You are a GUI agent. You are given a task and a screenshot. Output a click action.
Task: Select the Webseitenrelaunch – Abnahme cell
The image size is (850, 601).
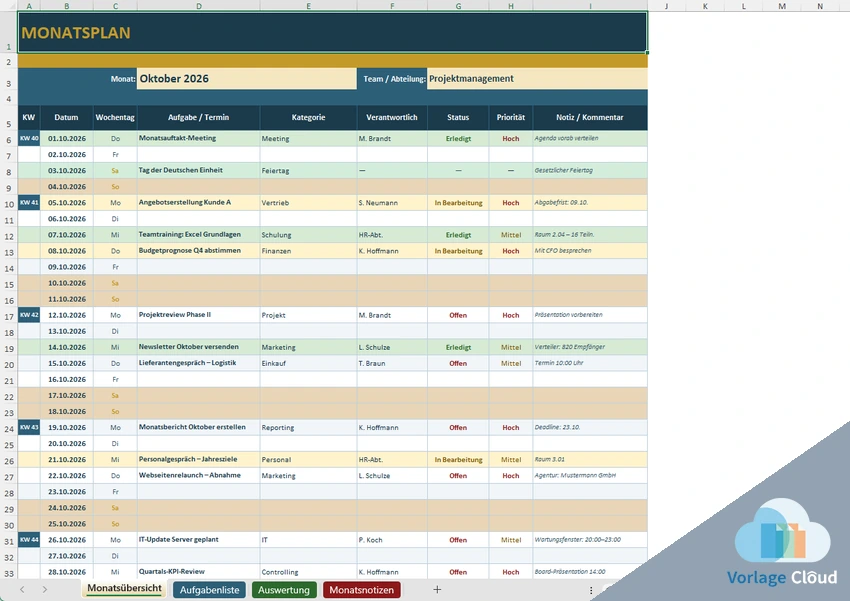click(198, 475)
